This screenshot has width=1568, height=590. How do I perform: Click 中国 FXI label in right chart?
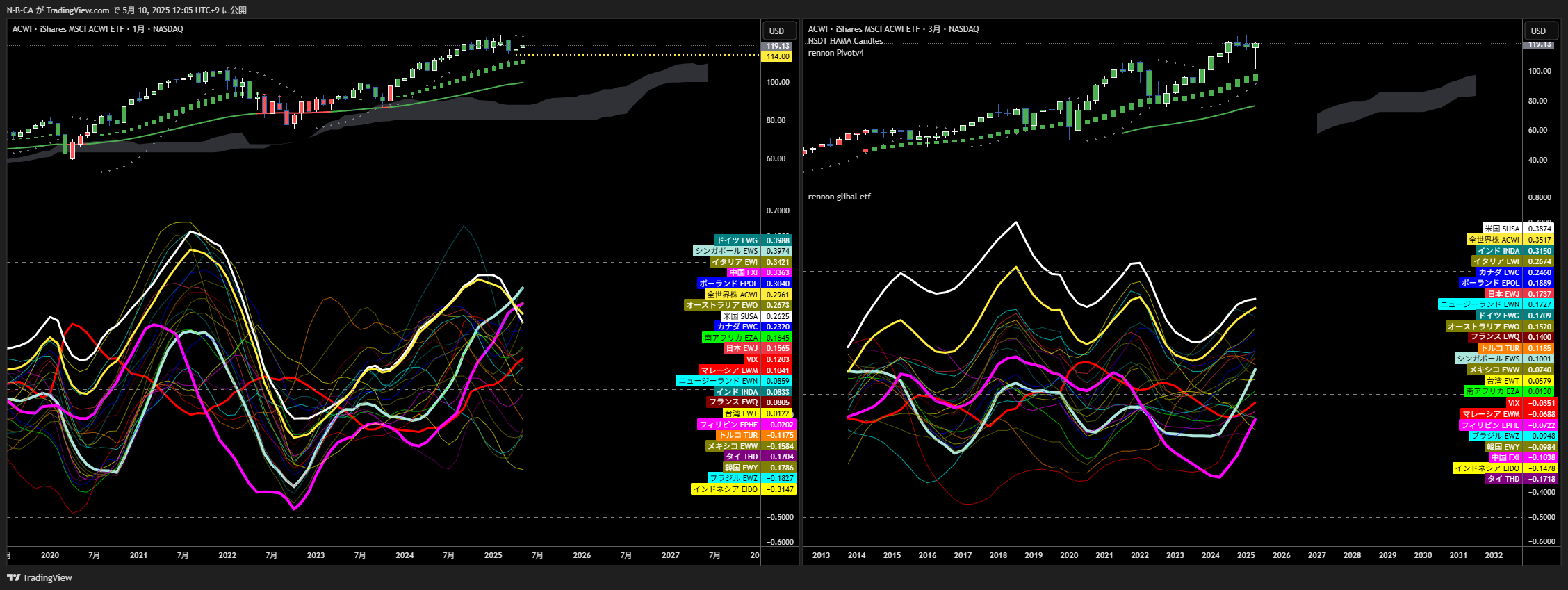(x=1505, y=457)
